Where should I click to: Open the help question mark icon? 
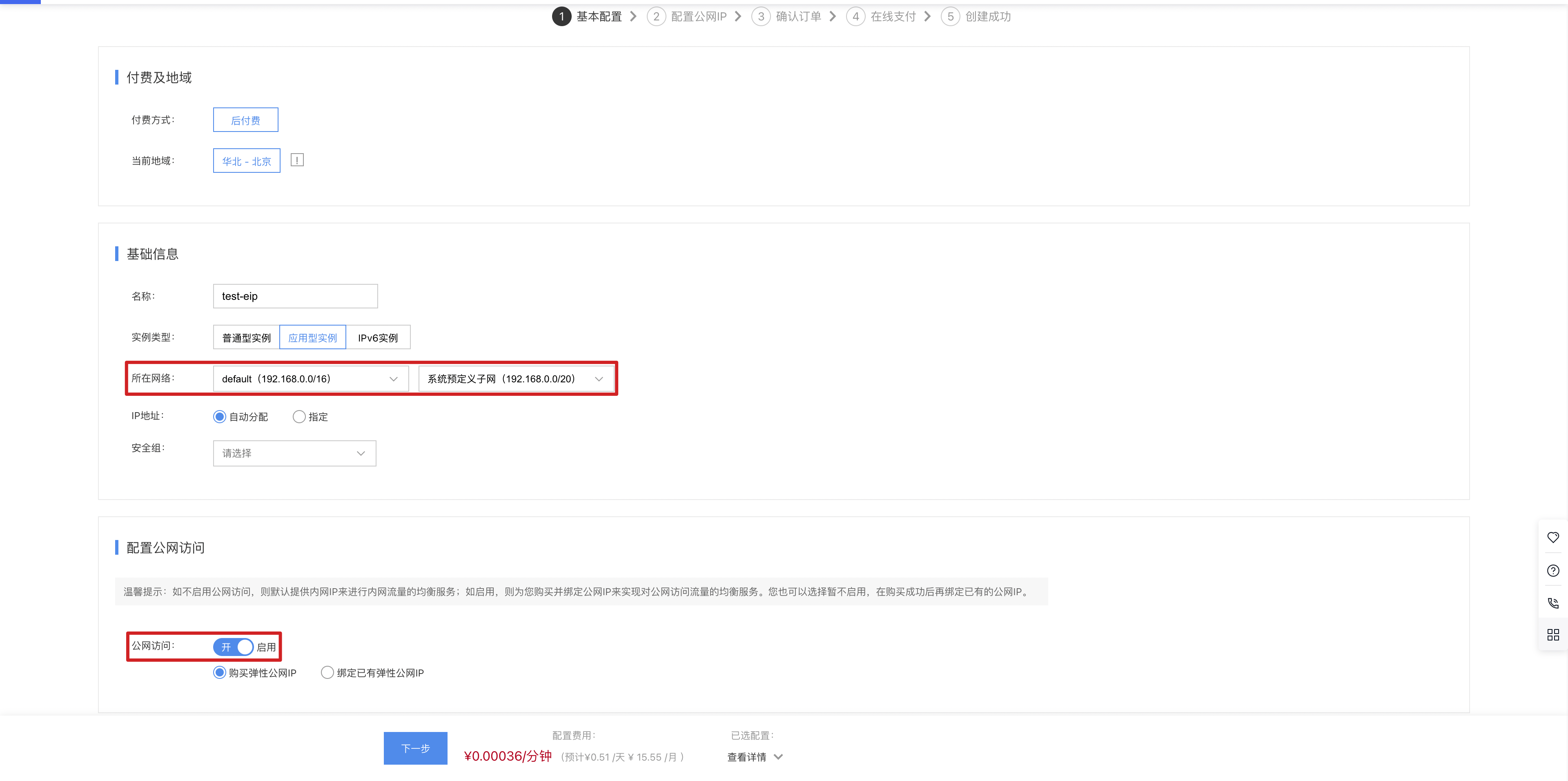pyautogui.click(x=1553, y=570)
